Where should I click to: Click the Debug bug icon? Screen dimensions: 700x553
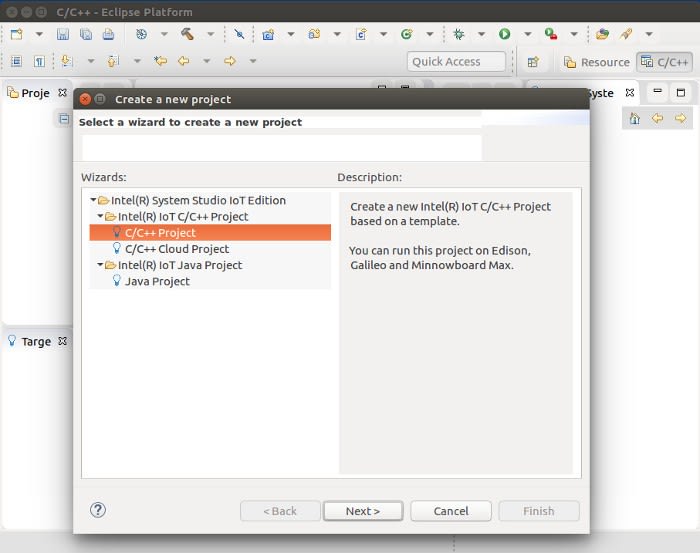458,34
